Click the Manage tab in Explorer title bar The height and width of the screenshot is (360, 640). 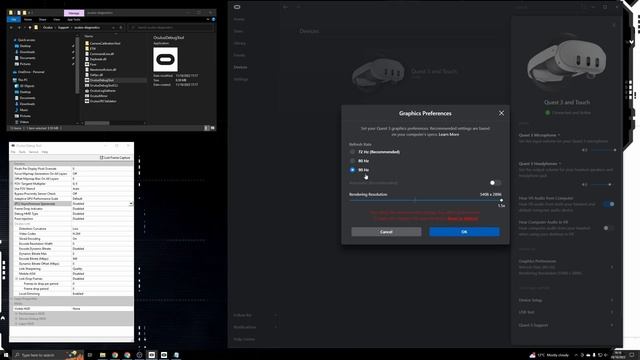(x=74, y=13)
